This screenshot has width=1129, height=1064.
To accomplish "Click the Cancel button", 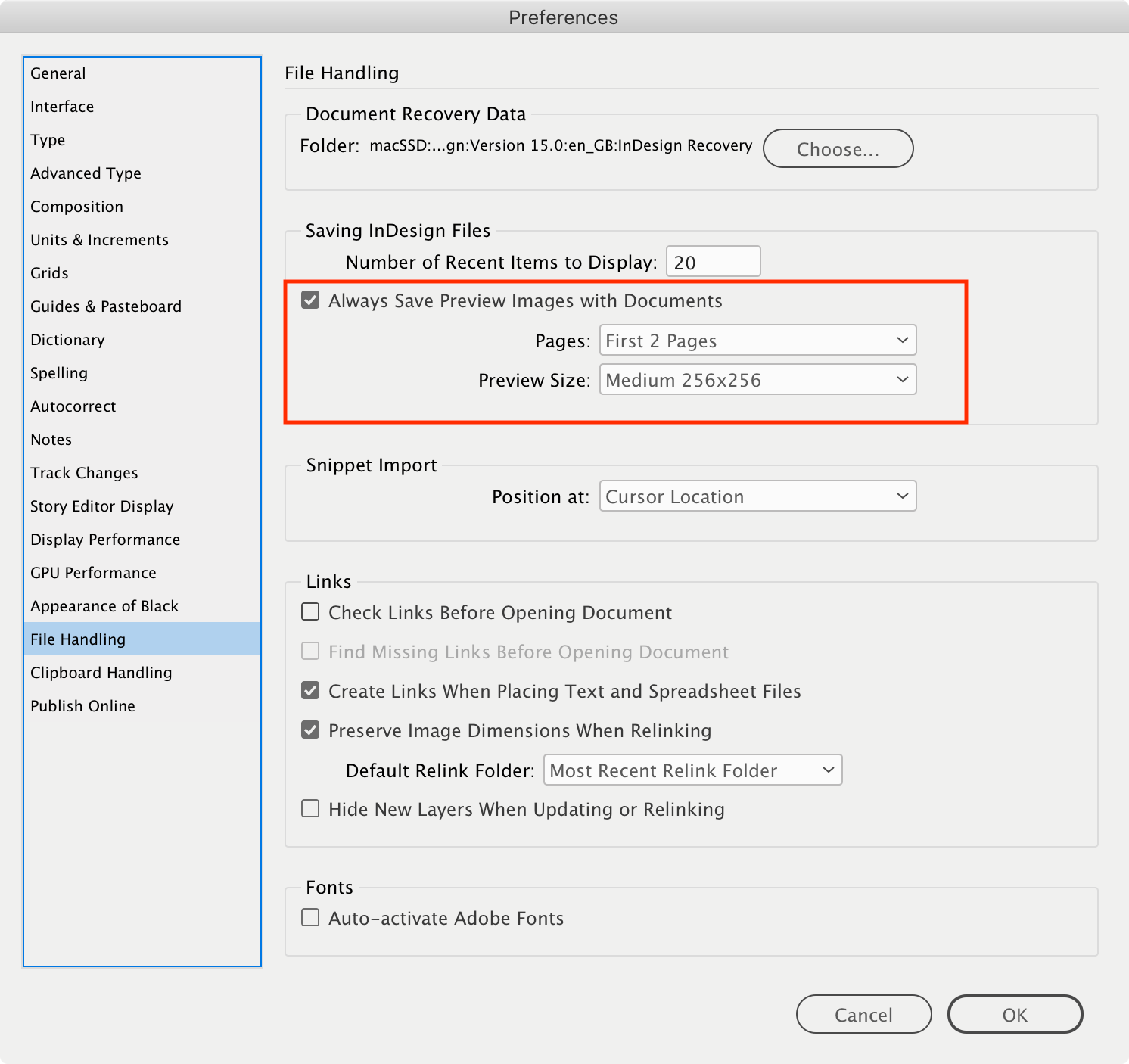I will (x=863, y=1014).
